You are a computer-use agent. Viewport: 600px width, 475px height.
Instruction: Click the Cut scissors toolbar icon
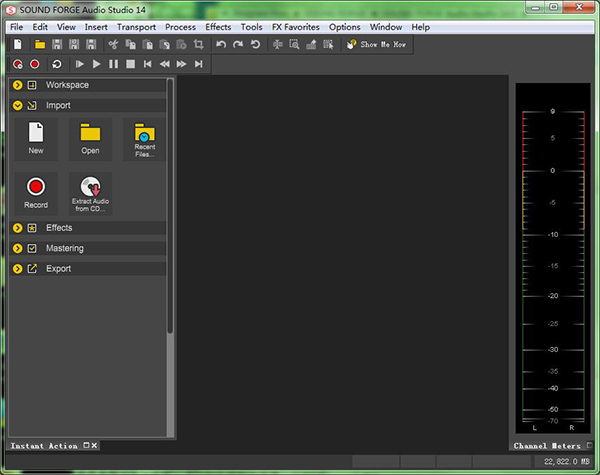[x=113, y=44]
